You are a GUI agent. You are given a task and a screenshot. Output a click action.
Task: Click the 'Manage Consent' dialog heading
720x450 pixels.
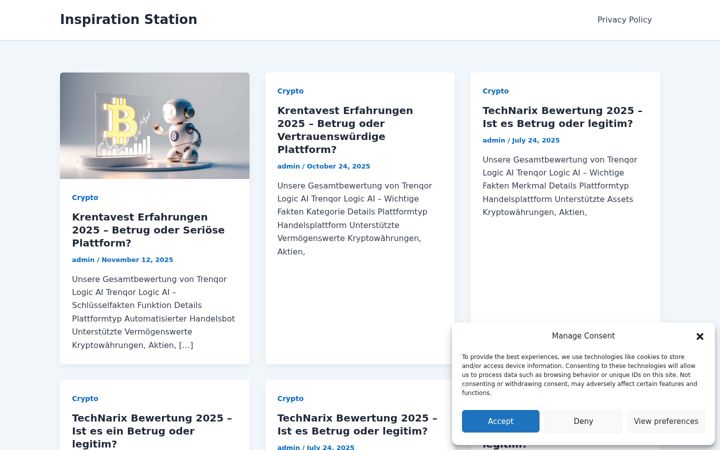point(583,336)
